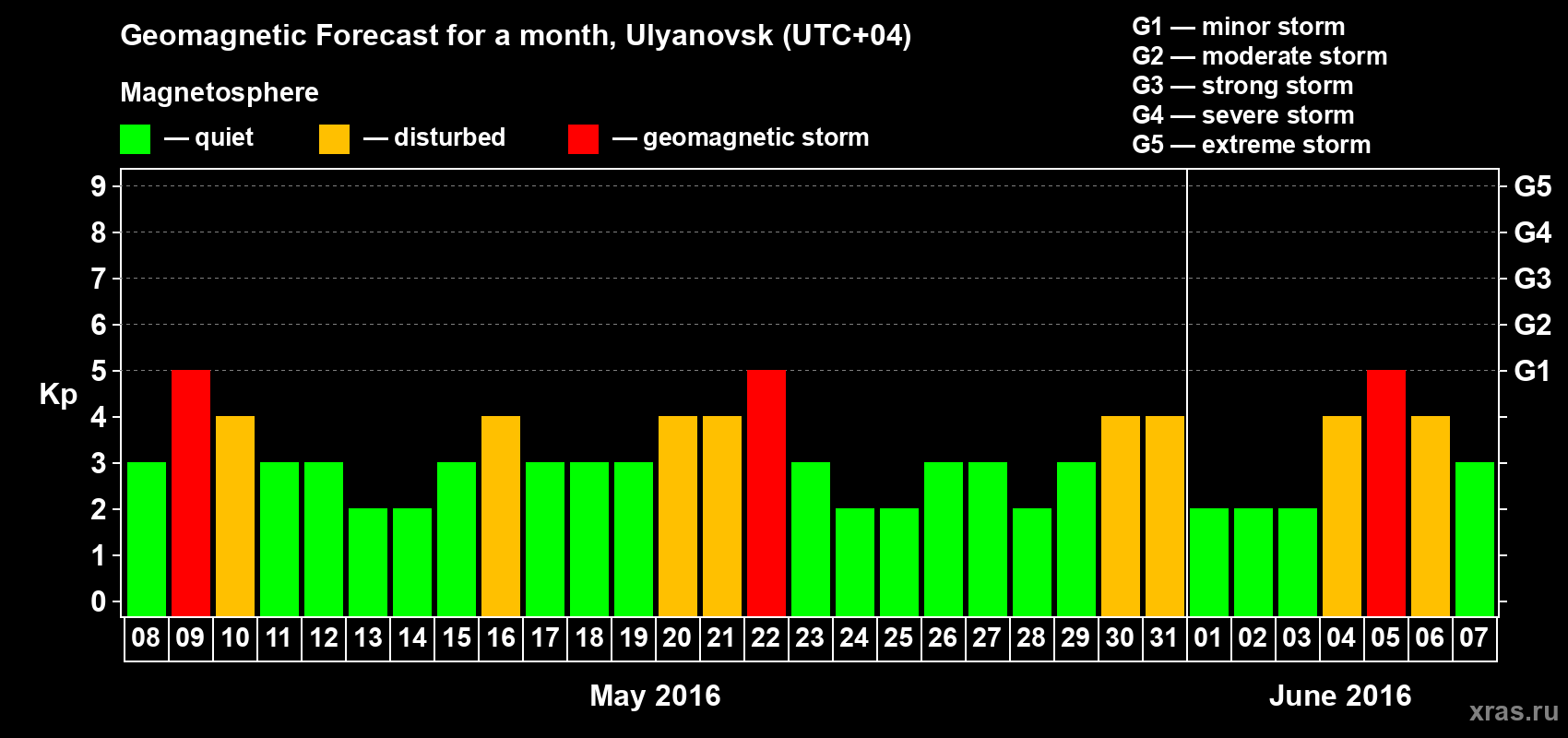Click Kp axis value 0
The width and height of the screenshot is (1568, 738).
(99, 601)
